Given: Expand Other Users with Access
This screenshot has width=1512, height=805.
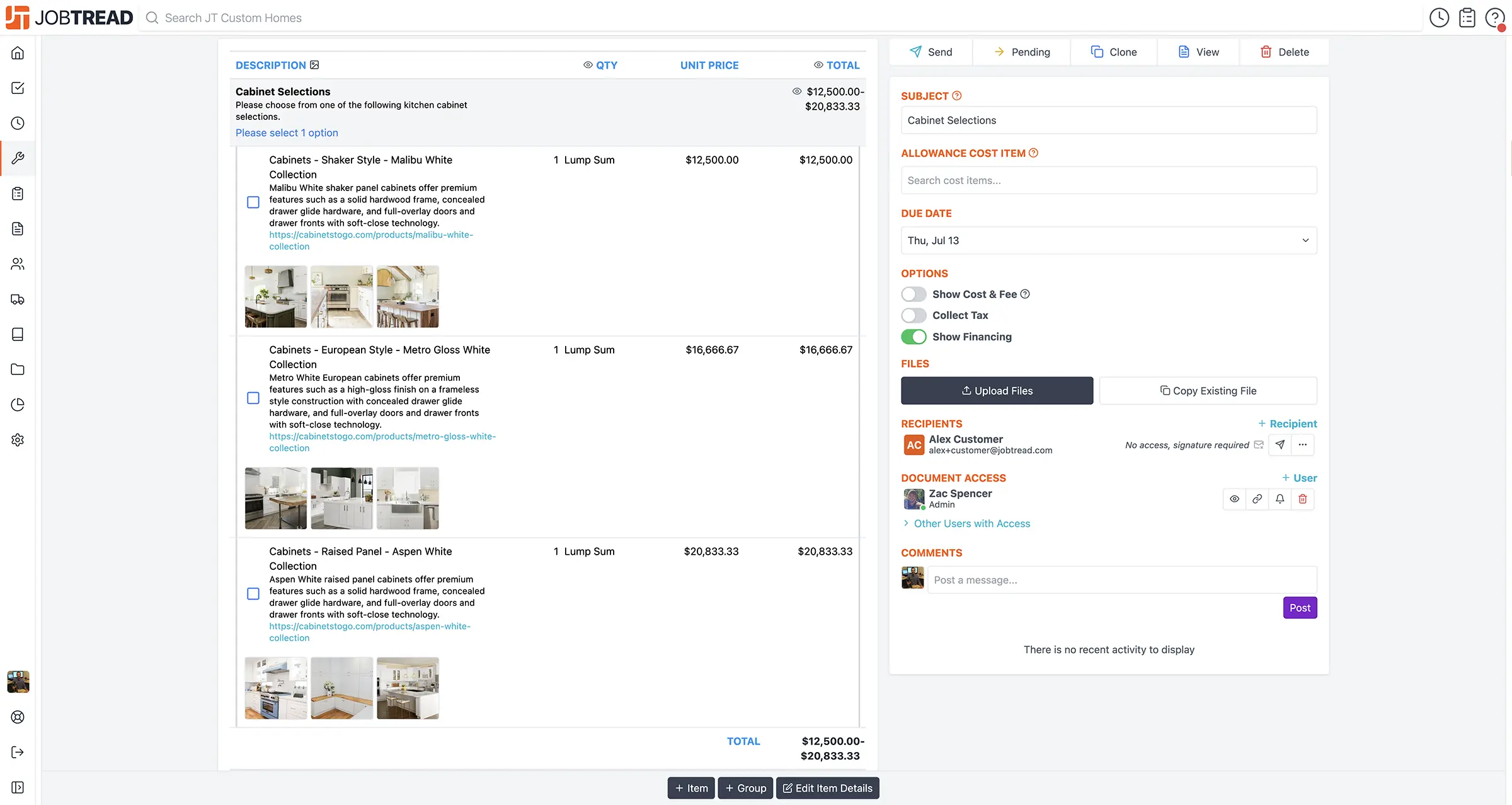Looking at the screenshot, I should click(x=971, y=524).
